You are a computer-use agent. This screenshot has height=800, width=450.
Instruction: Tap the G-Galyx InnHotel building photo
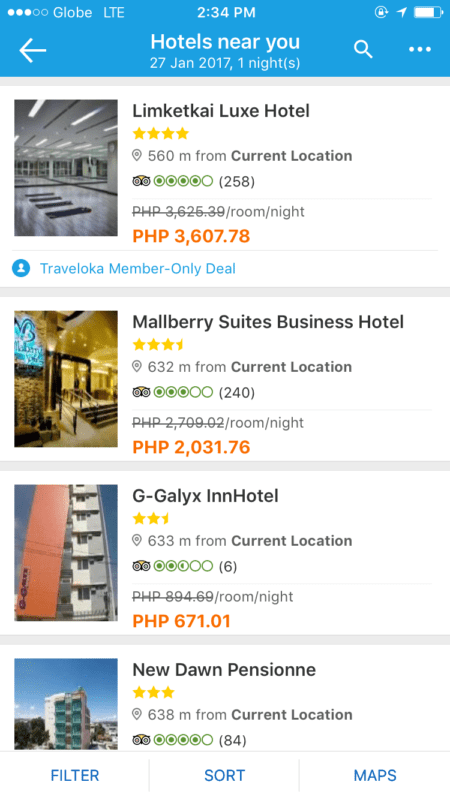pyautogui.click(x=66, y=553)
